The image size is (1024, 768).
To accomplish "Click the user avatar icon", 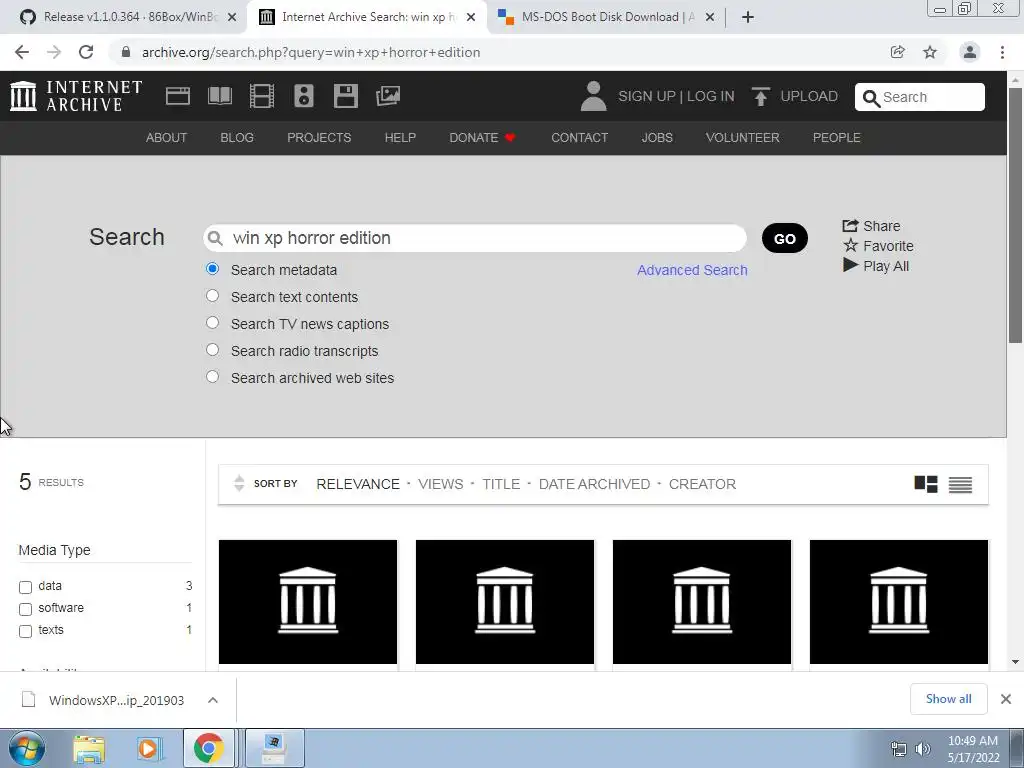I will [593, 96].
